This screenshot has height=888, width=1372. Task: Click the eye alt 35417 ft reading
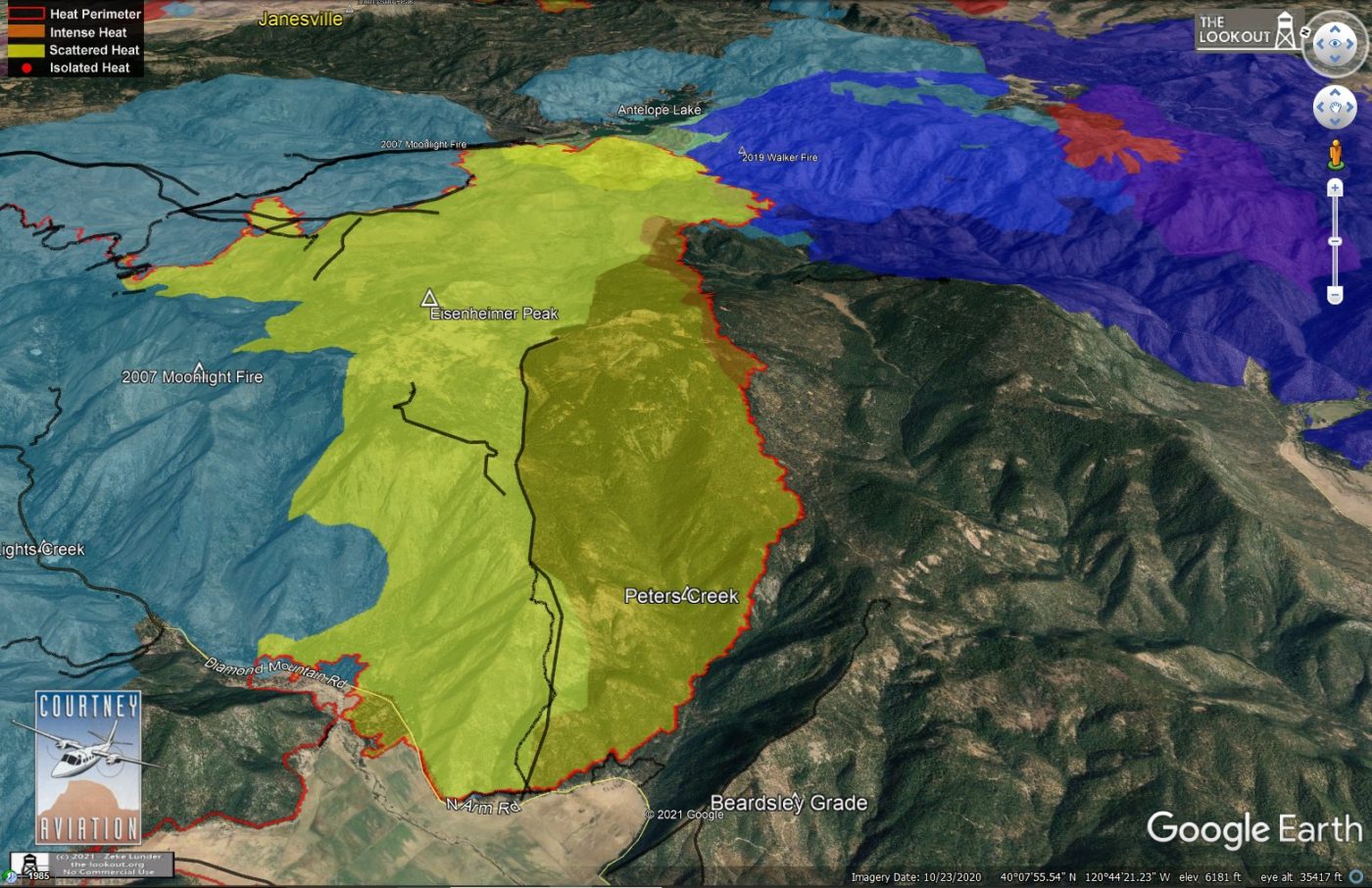[x=1300, y=877]
